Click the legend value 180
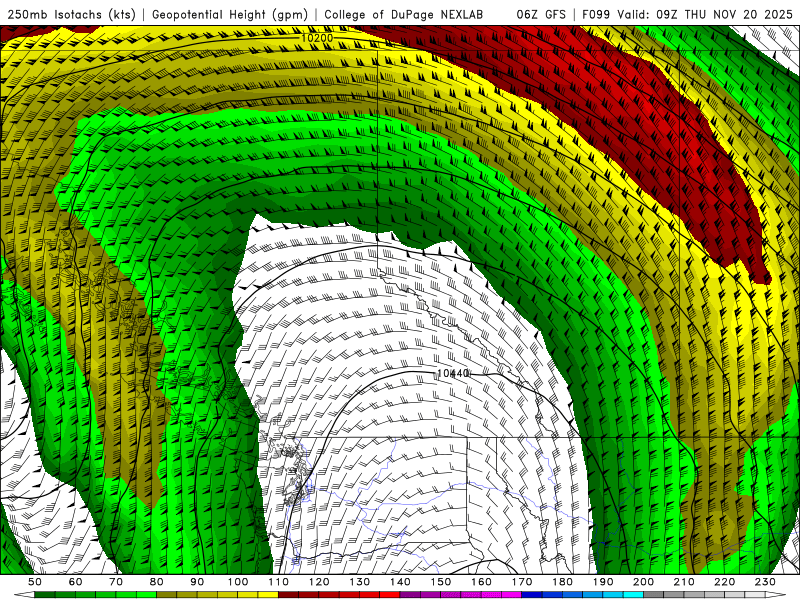 click(562, 582)
